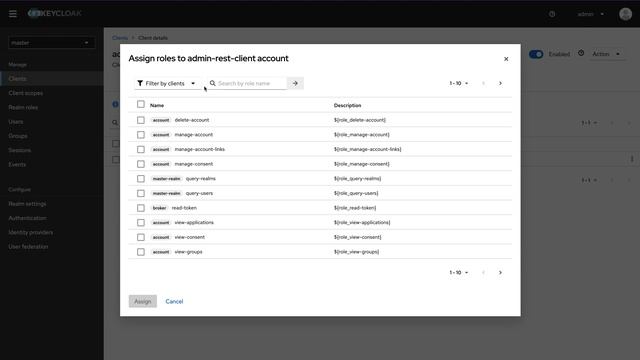Click the manage-account-links role name

[x=200, y=149]
